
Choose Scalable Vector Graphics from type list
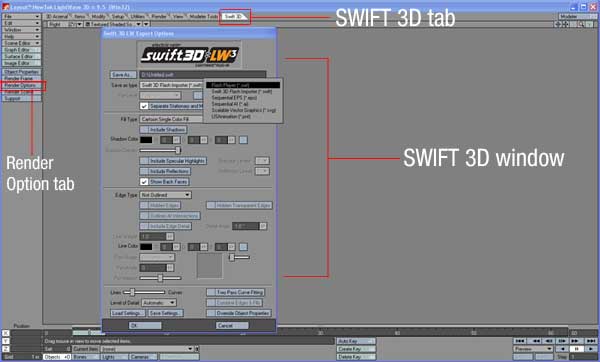point(244,110)
